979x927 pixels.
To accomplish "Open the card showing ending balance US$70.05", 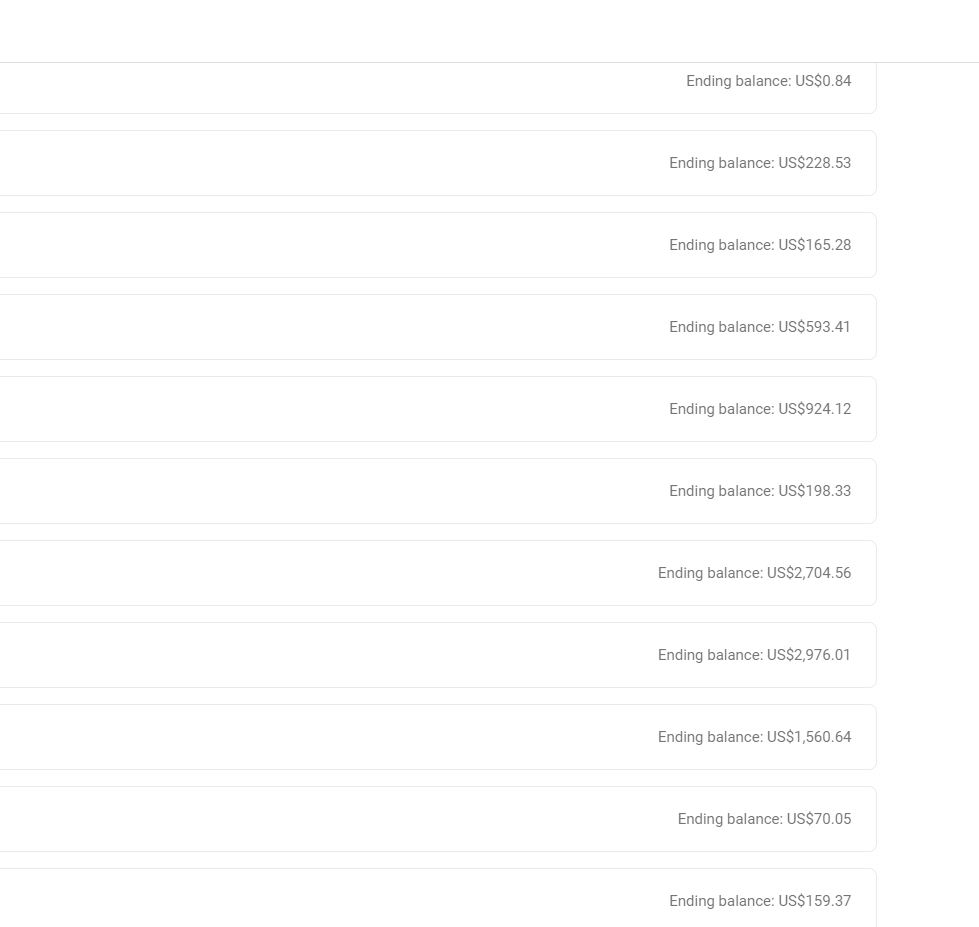I will (x=438, y=819).
